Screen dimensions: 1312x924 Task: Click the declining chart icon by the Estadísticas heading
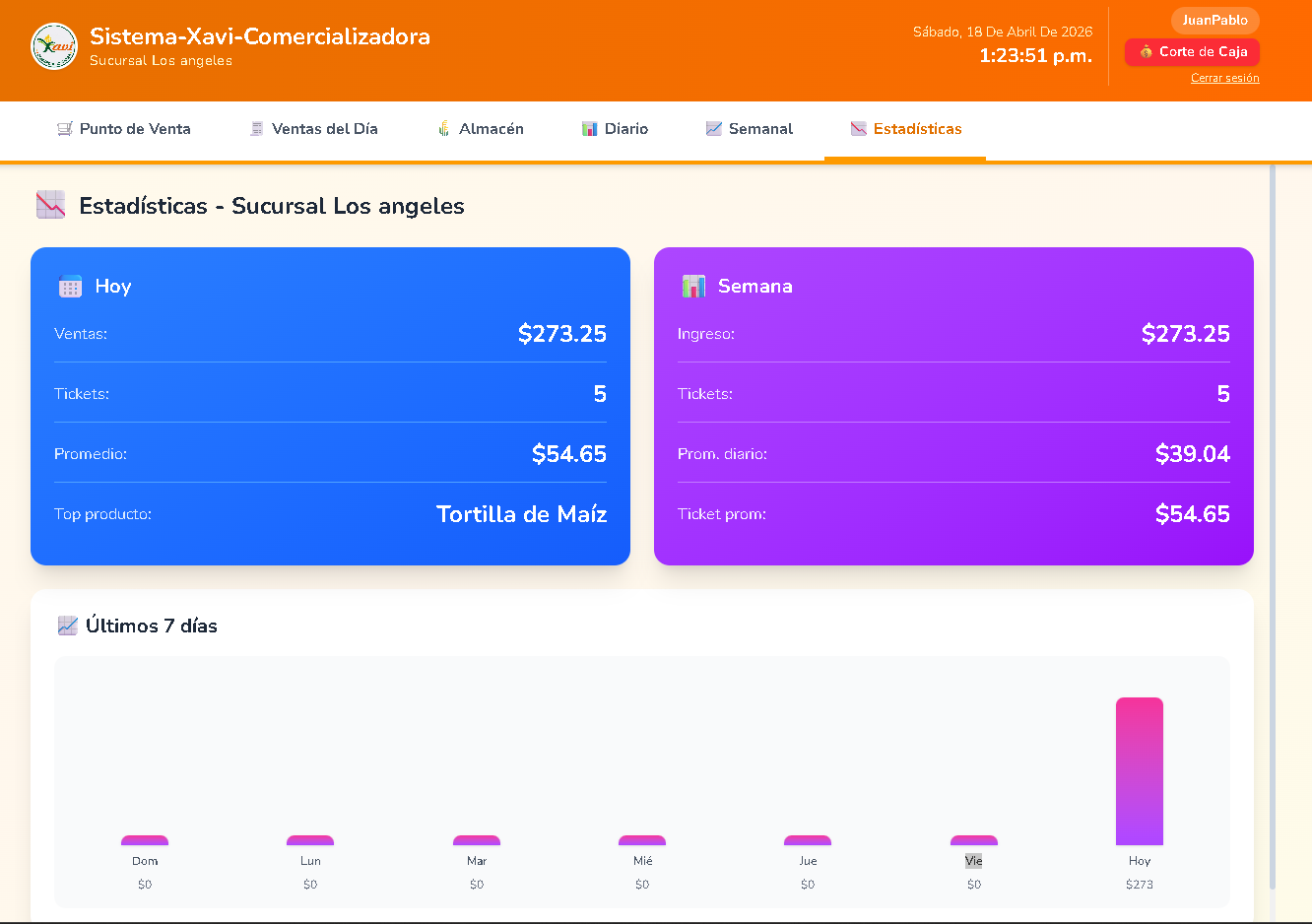[50, 205]
